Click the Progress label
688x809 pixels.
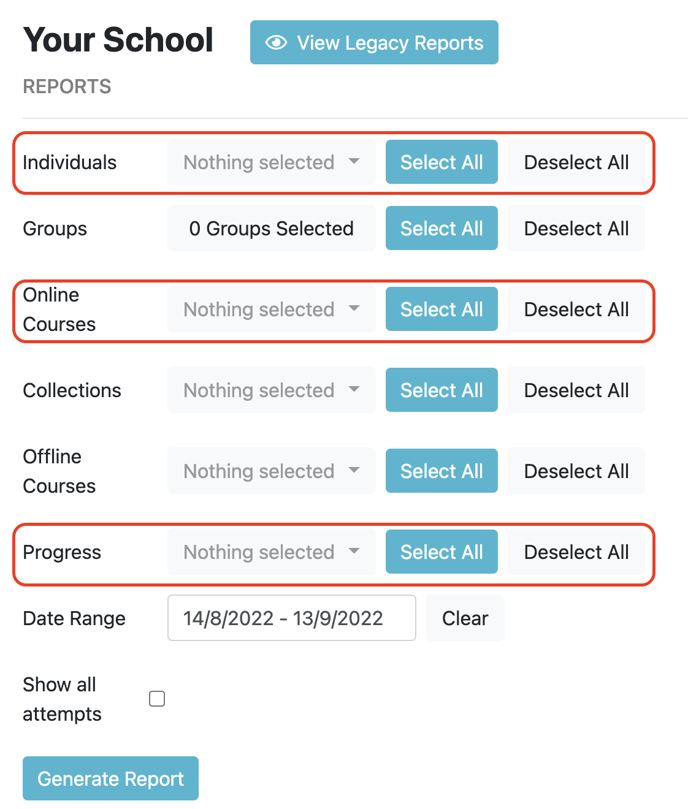coord(62,552)
